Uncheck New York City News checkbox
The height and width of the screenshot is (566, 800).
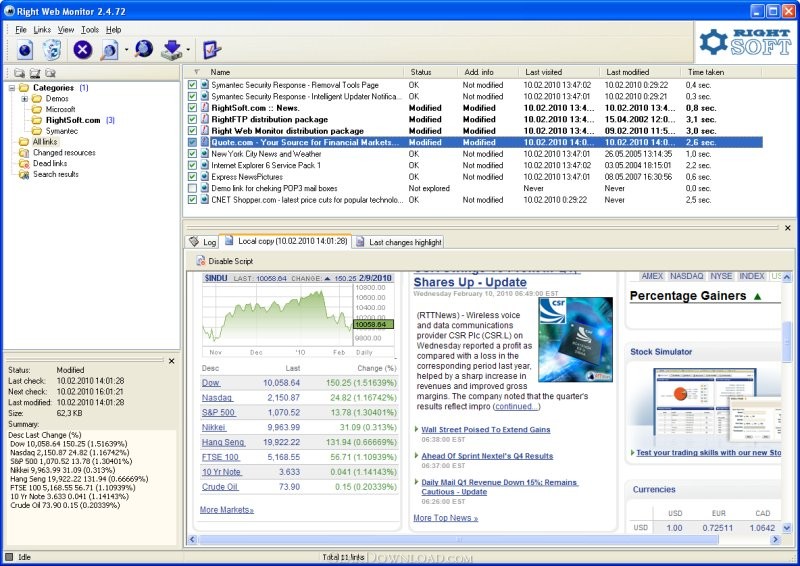point(192,154)
